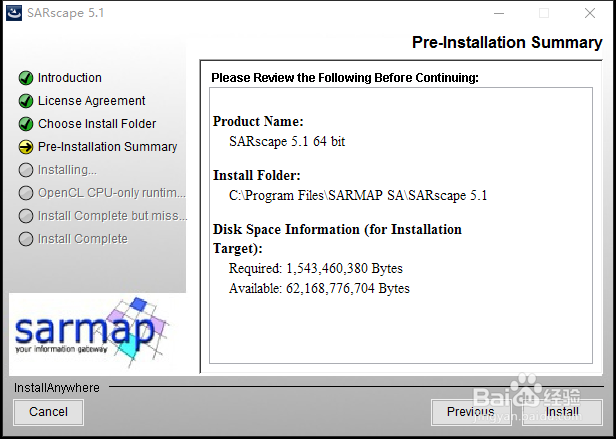Click the grey circle beside Install Complete but miss...
This screenshot has width=616, height=439.
[x=26, y=216]
